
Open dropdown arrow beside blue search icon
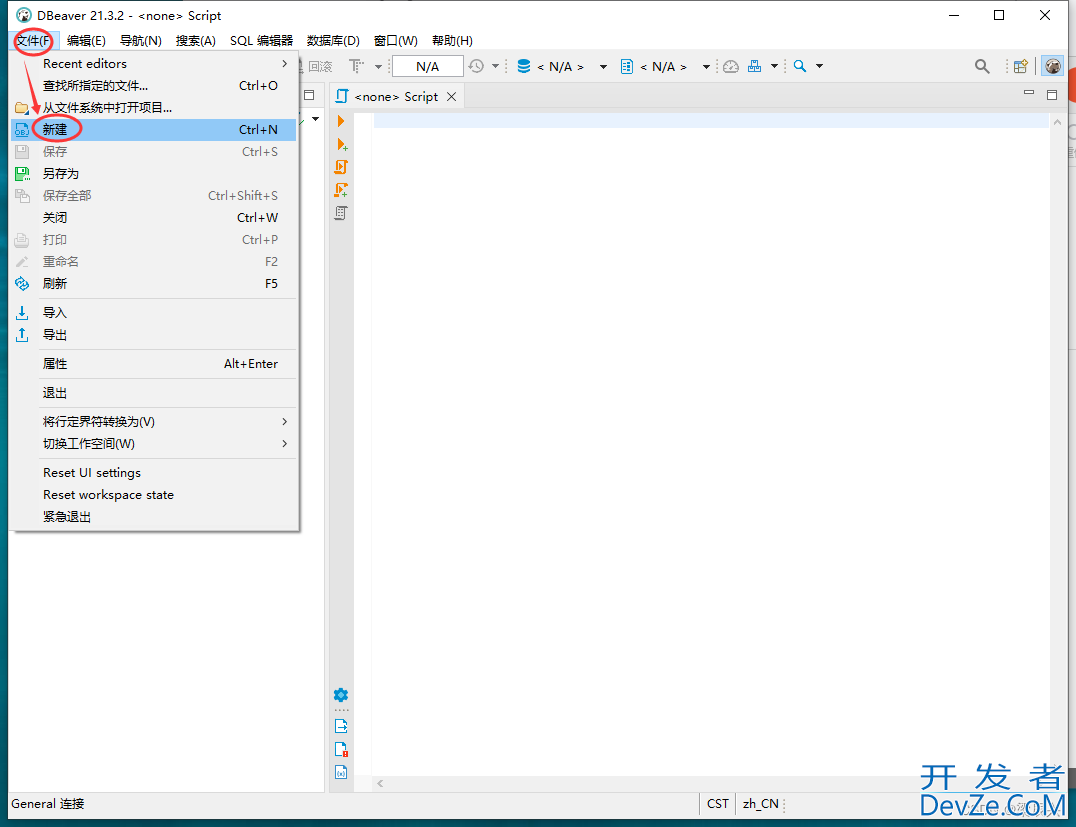coord(819,67)
